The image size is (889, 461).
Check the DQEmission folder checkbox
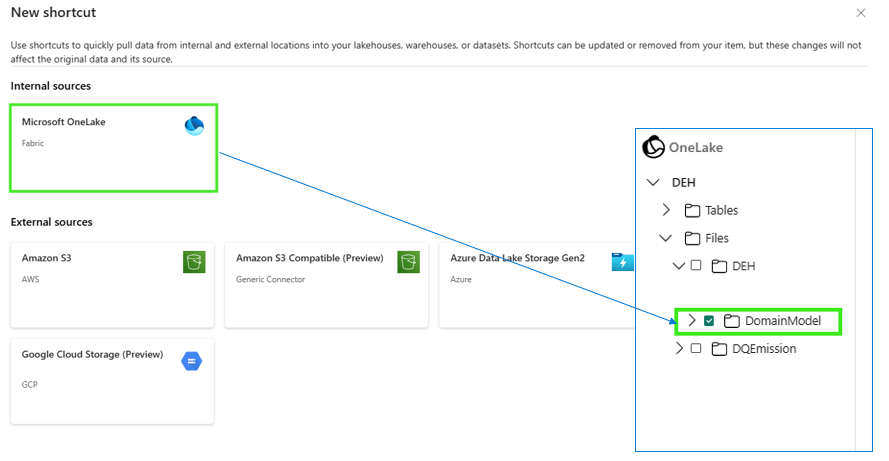[696, 349]
